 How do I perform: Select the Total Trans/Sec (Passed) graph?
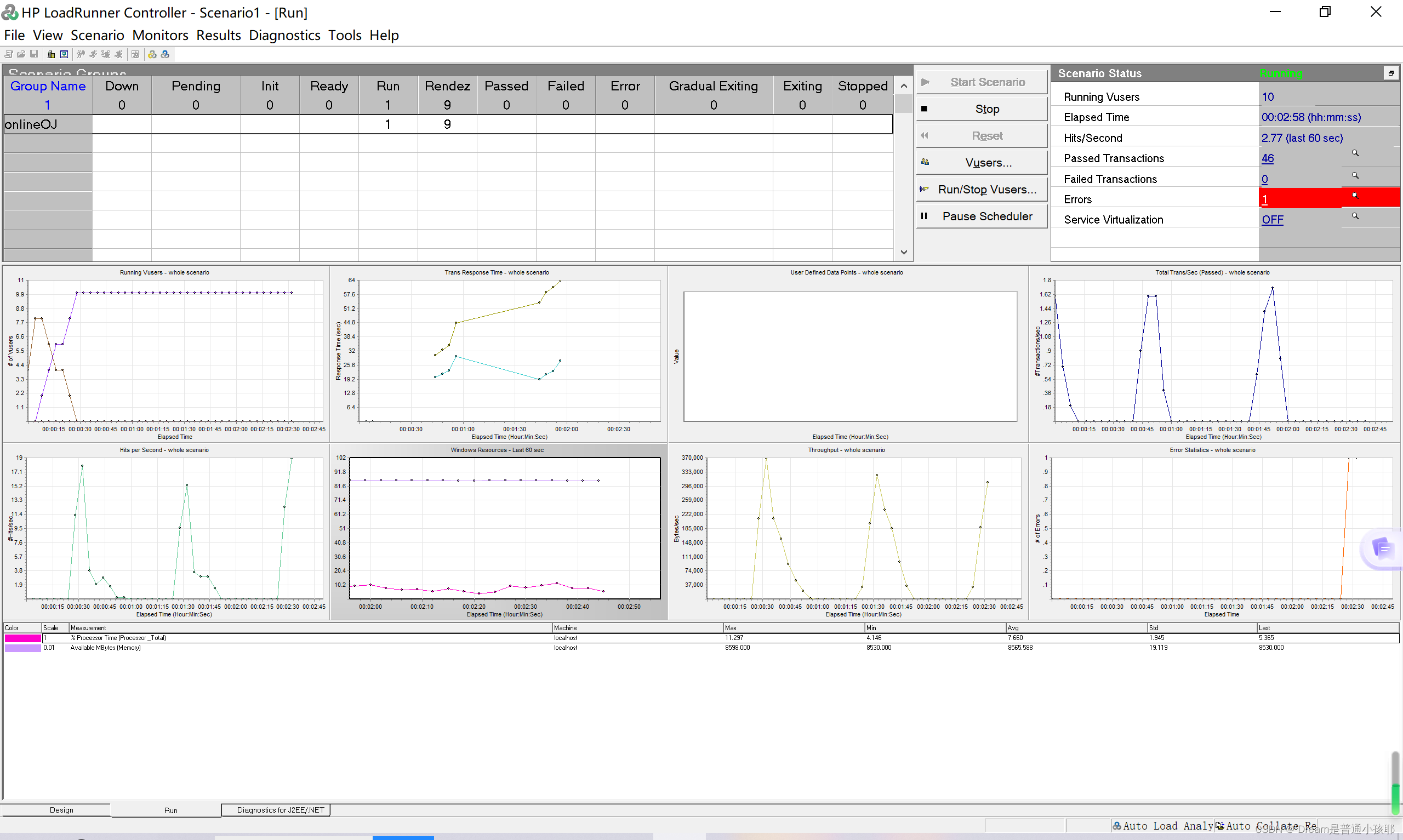click(1214, 354)
